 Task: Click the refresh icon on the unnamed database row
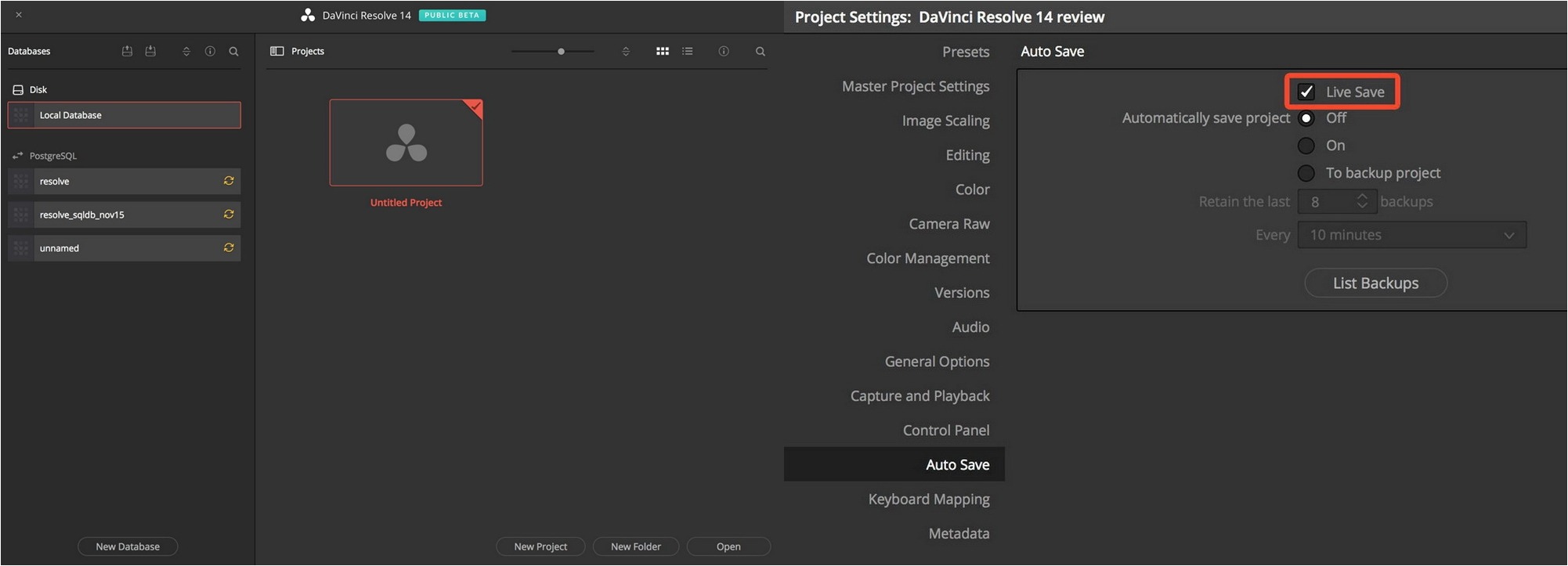coord(229,247)
